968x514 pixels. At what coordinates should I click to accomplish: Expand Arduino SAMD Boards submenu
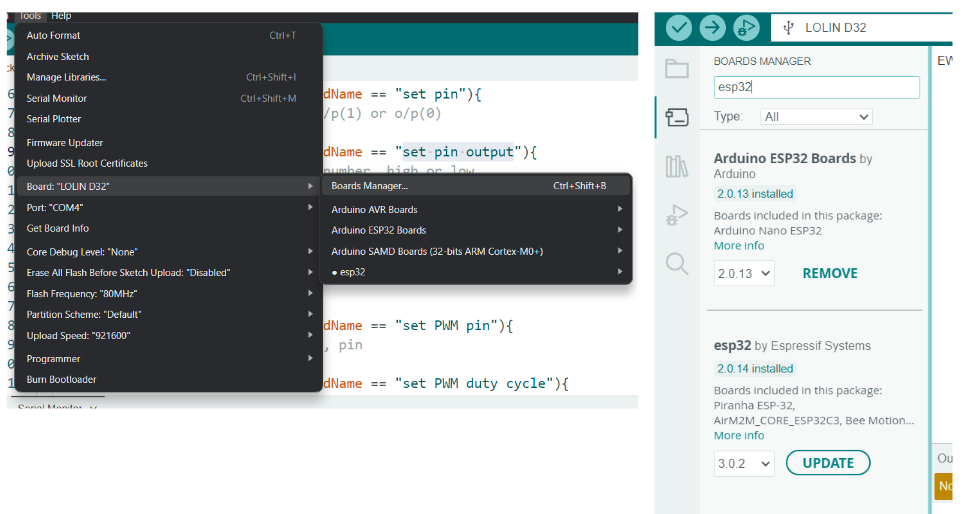475,251
